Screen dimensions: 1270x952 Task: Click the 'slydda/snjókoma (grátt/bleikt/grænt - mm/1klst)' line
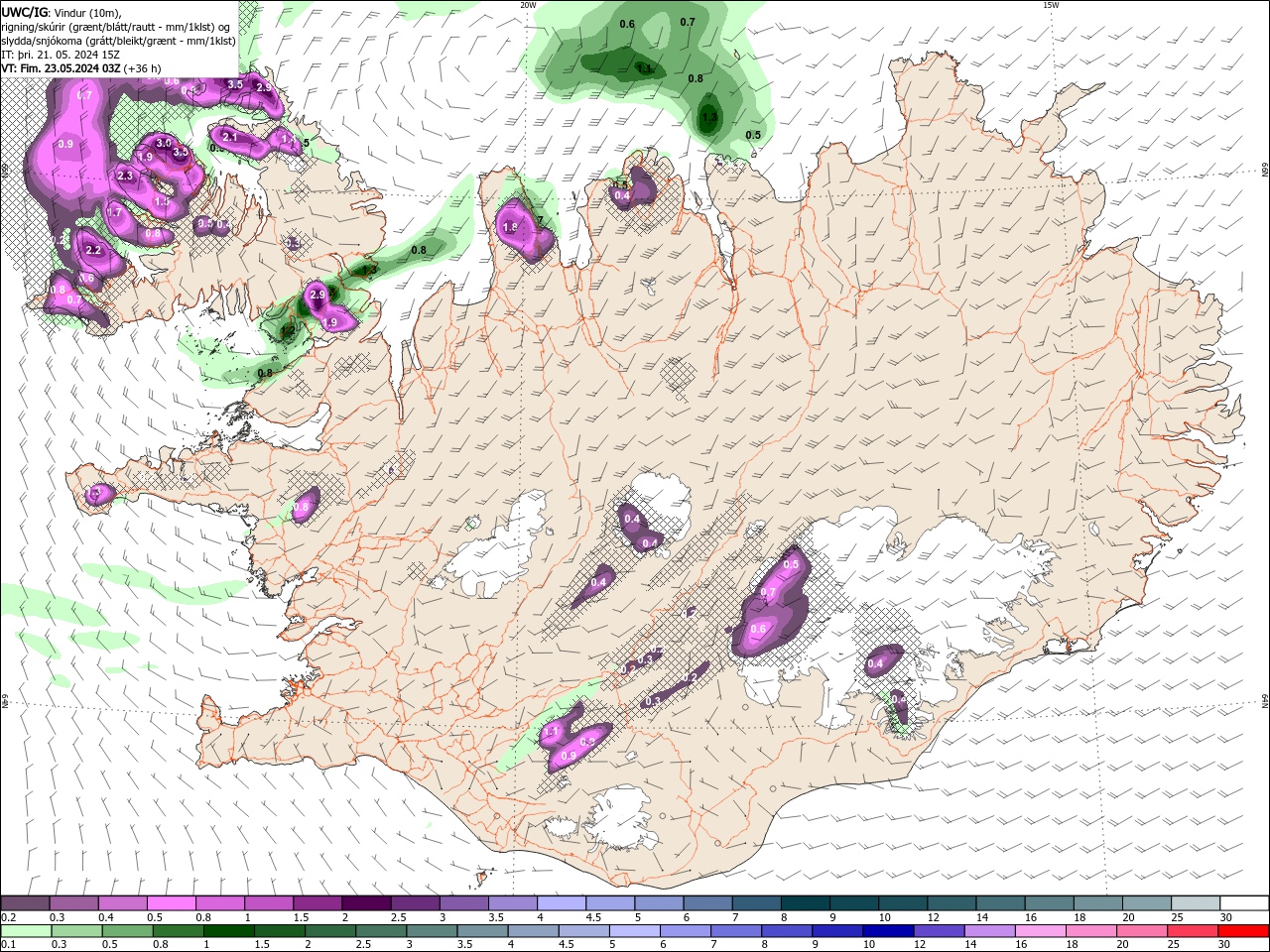(x=119, y=41)
